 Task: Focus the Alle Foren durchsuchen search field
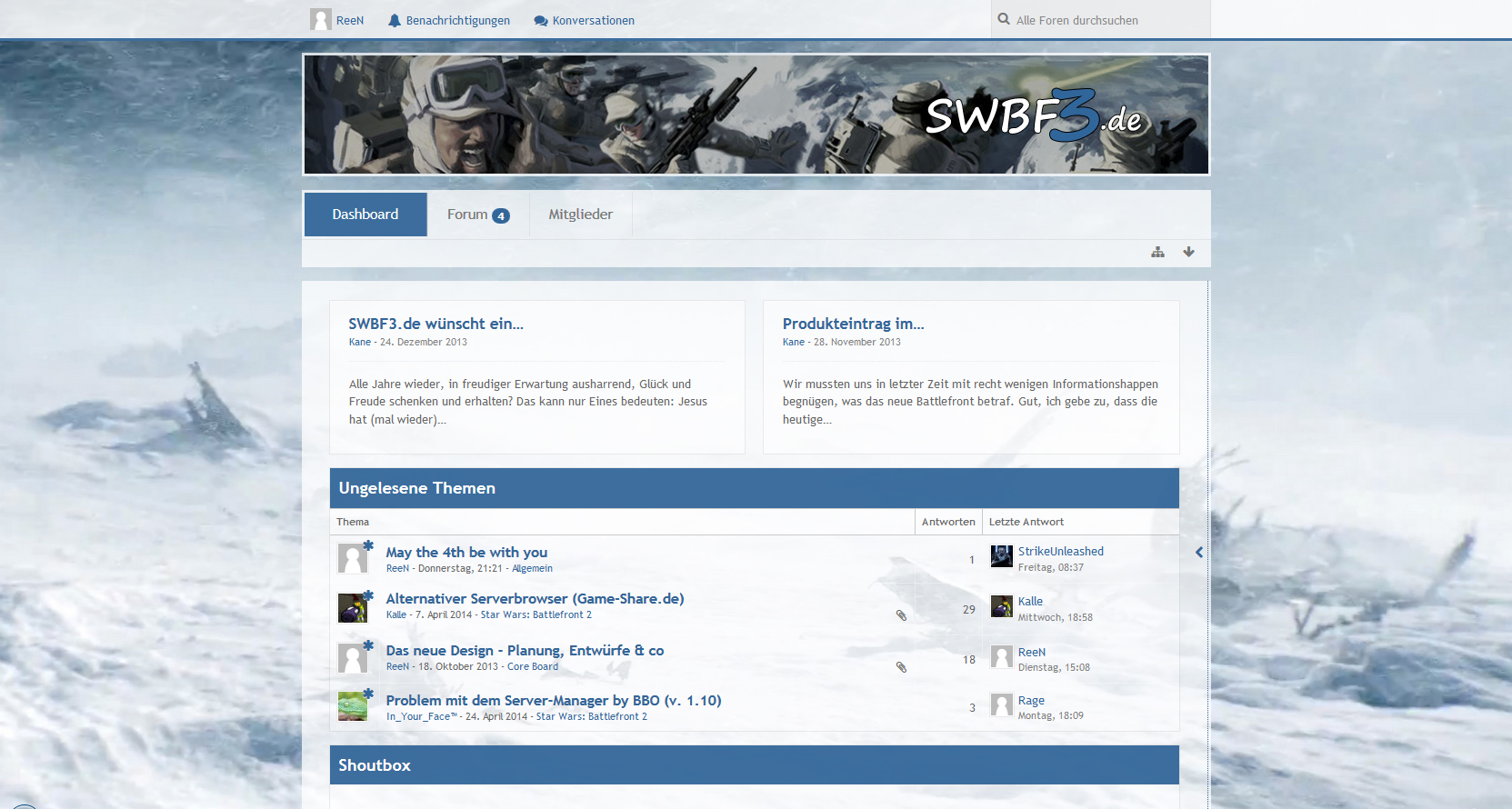1101,20
